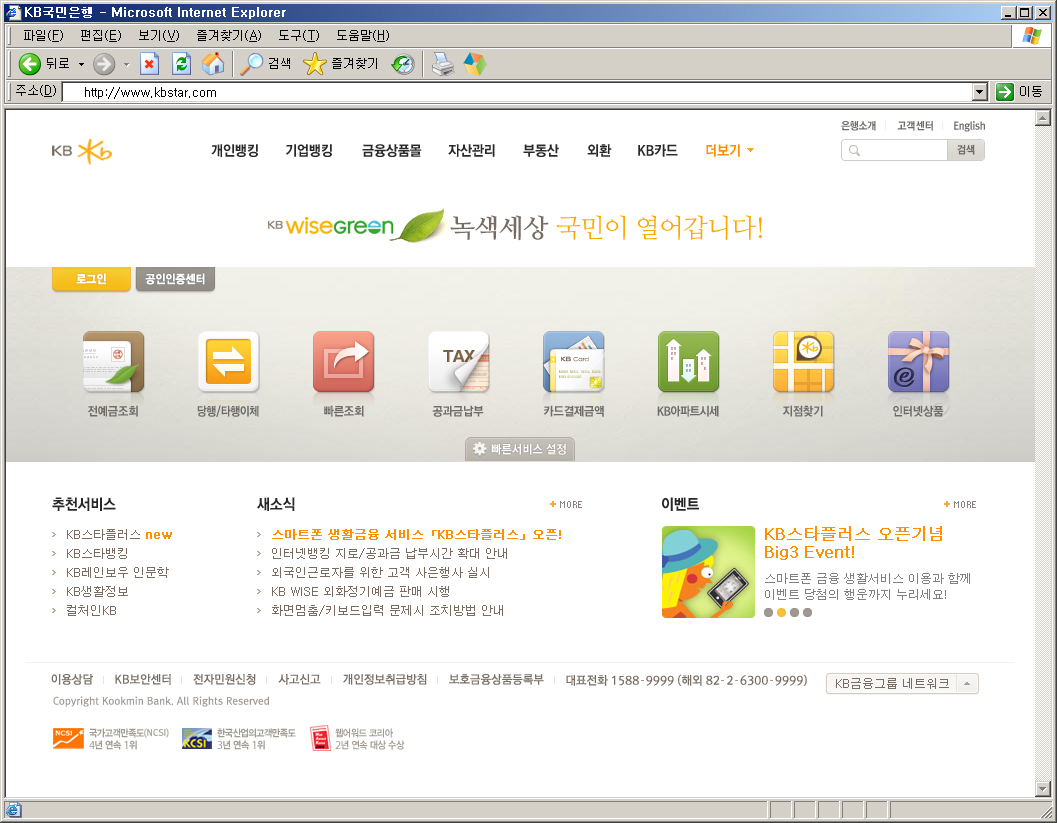Image resolution: width=1057 pixels, height=823 pixels.
Task: Open KB아파트시세 building icon
Action: (688, 361)
